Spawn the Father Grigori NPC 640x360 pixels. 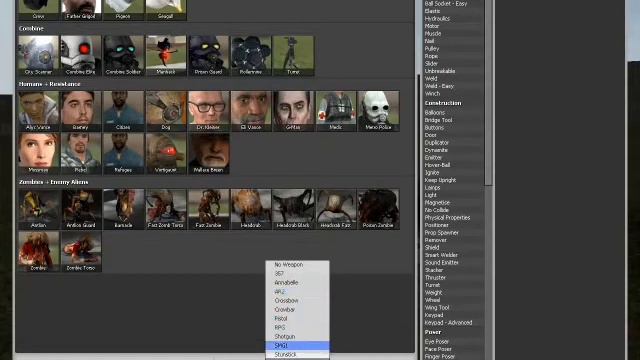click(x=81, y=9)
